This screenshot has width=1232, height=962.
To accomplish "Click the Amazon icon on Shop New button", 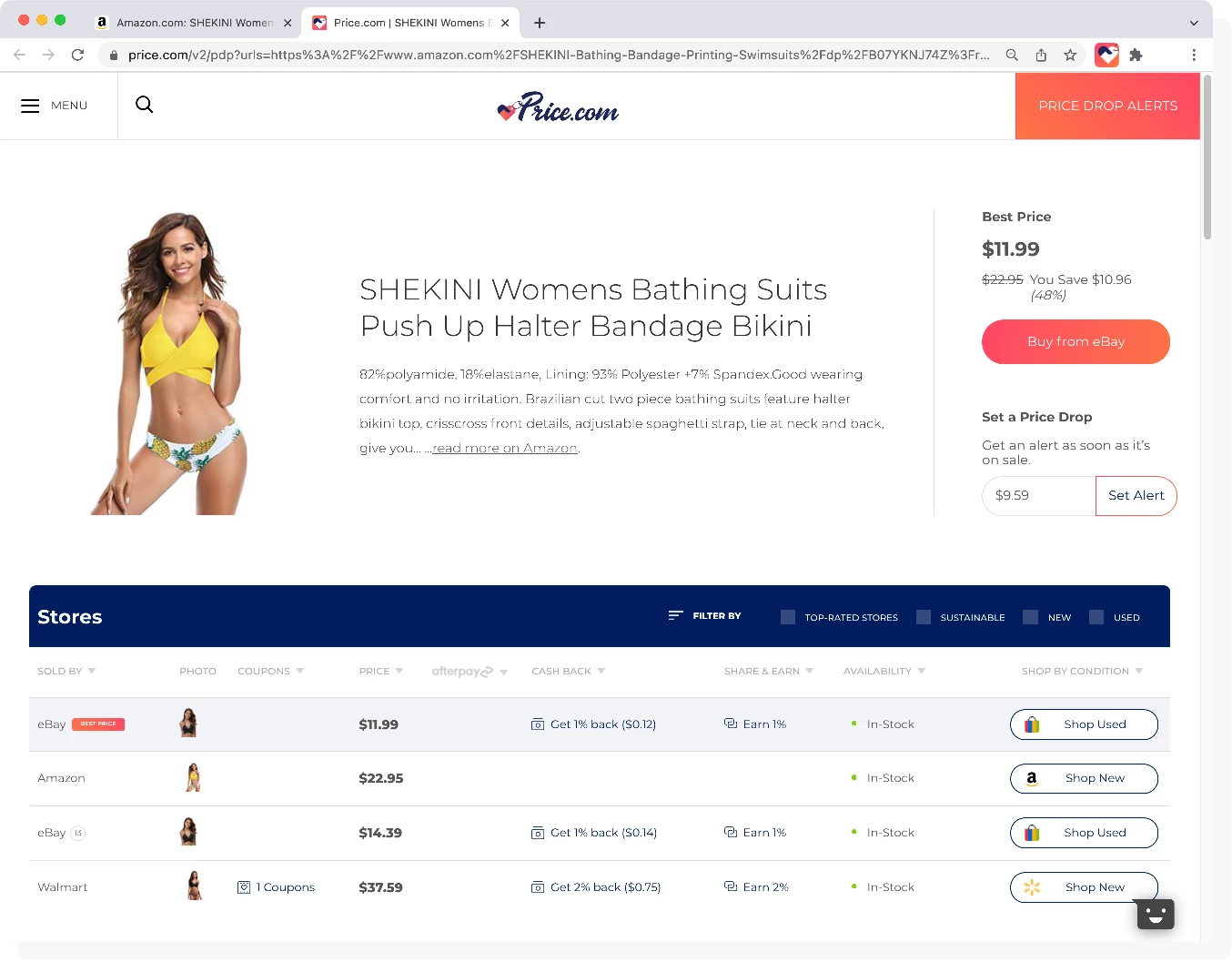I will (x=1033, y=778).
